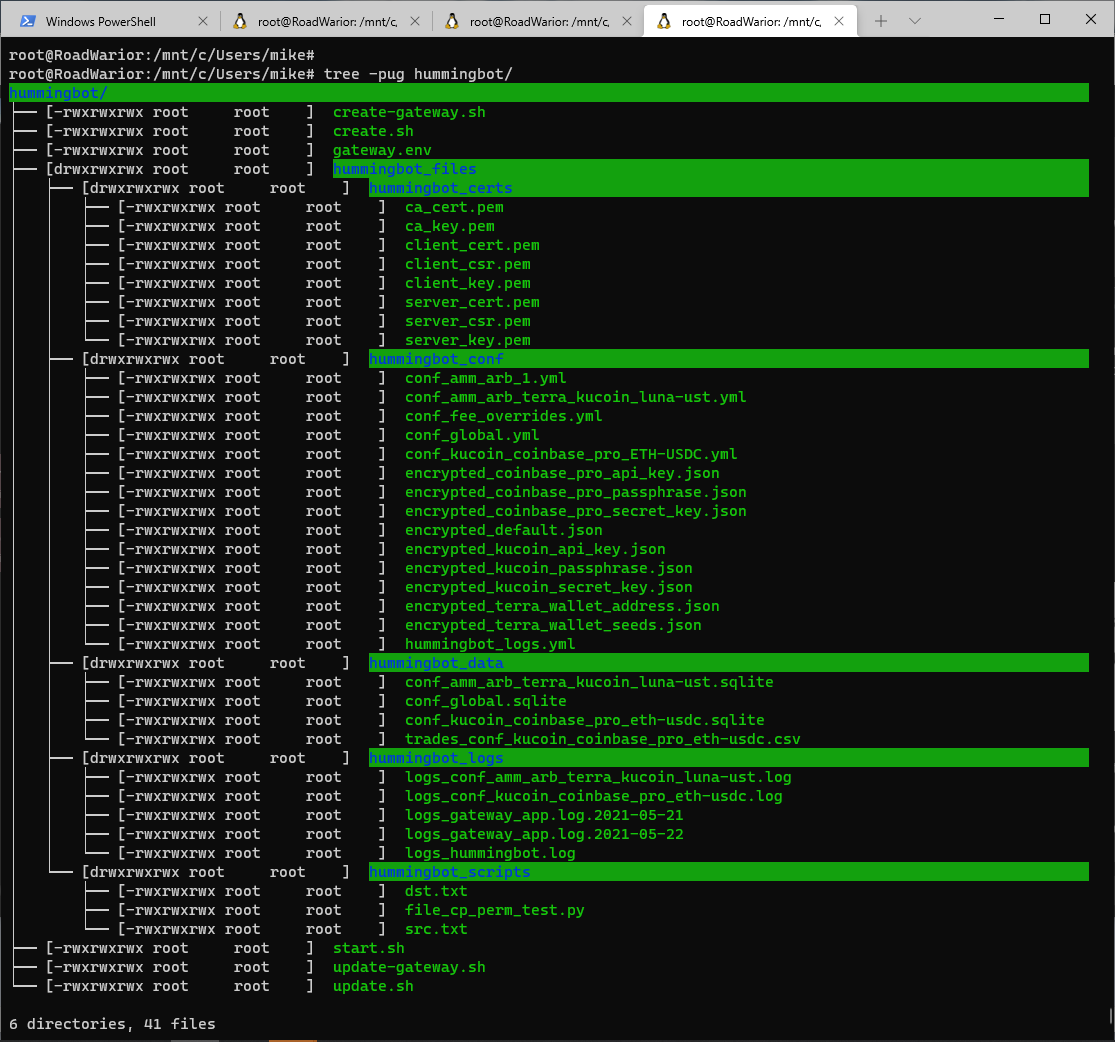Click the hummingbot_conf folder name
The height and width of the screenshot is (1042, 1115).
(x=436, y=358)
